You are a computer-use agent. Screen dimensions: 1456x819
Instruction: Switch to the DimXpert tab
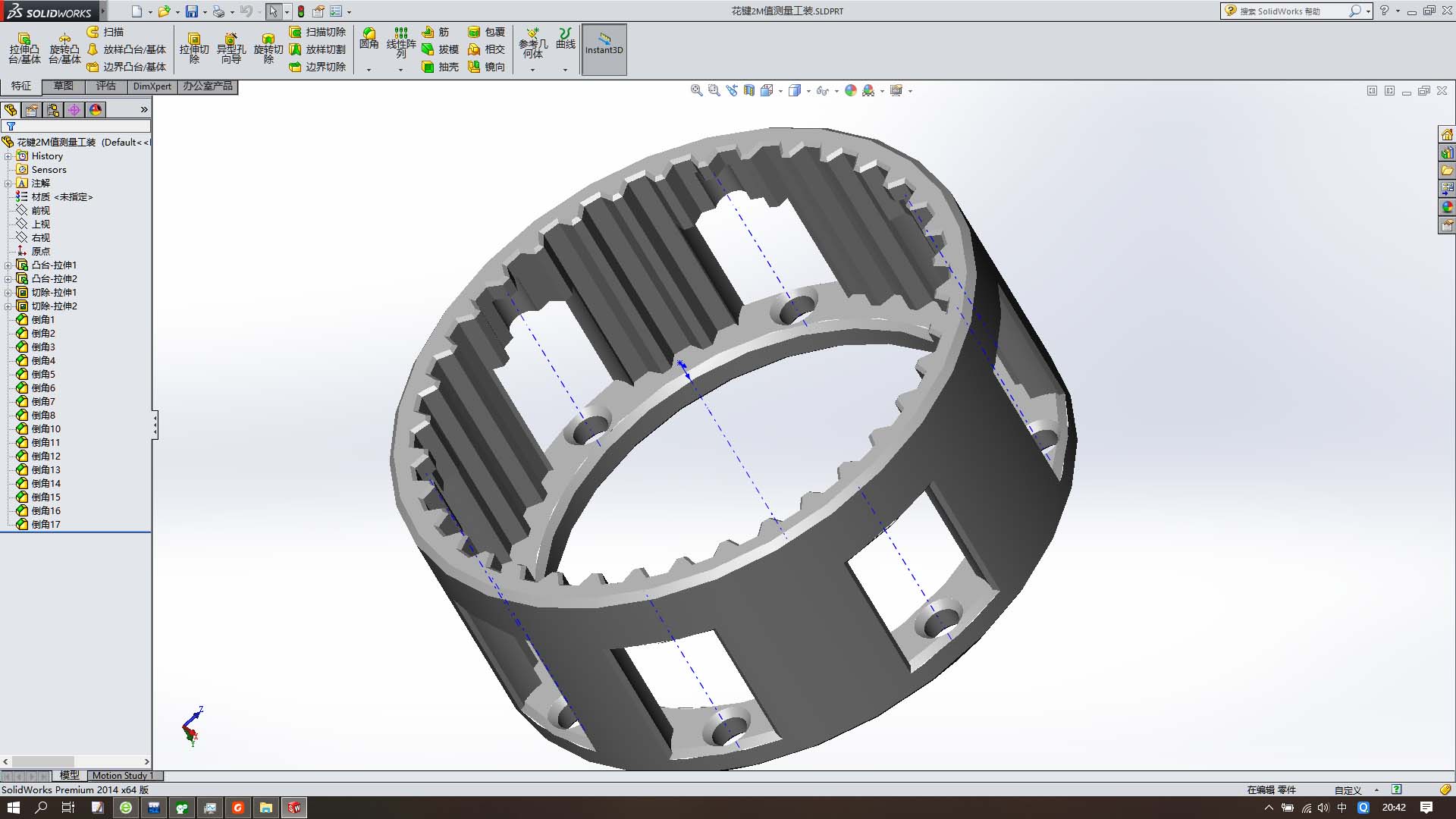(152, 86)
